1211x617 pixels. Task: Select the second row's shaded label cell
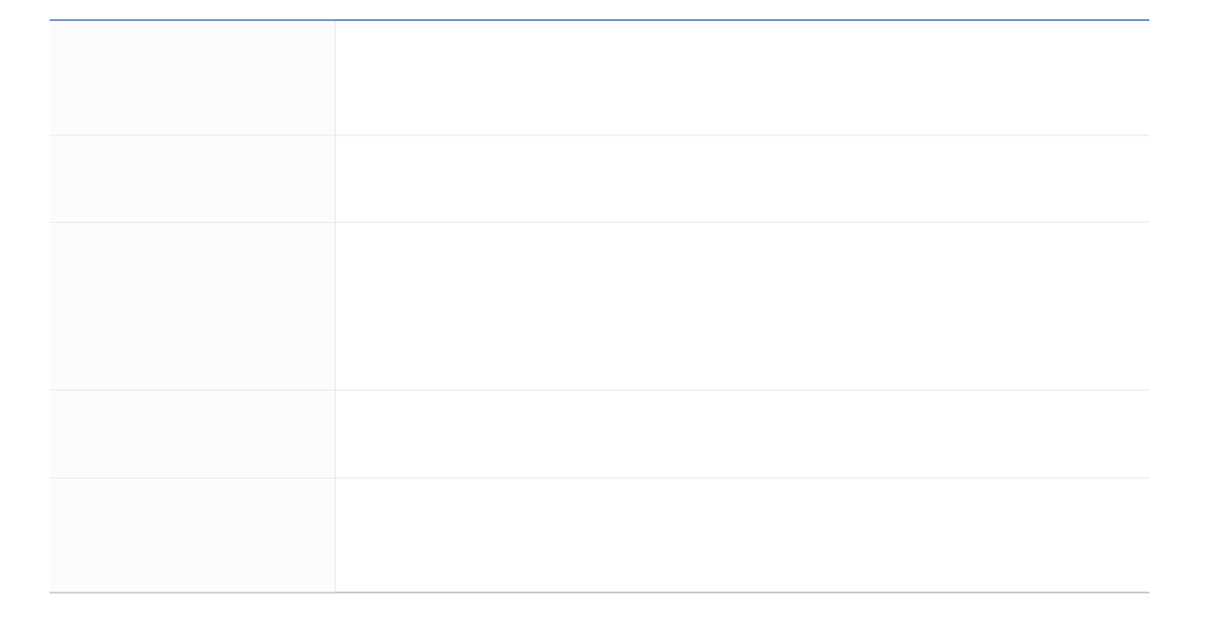coord(192,179)
